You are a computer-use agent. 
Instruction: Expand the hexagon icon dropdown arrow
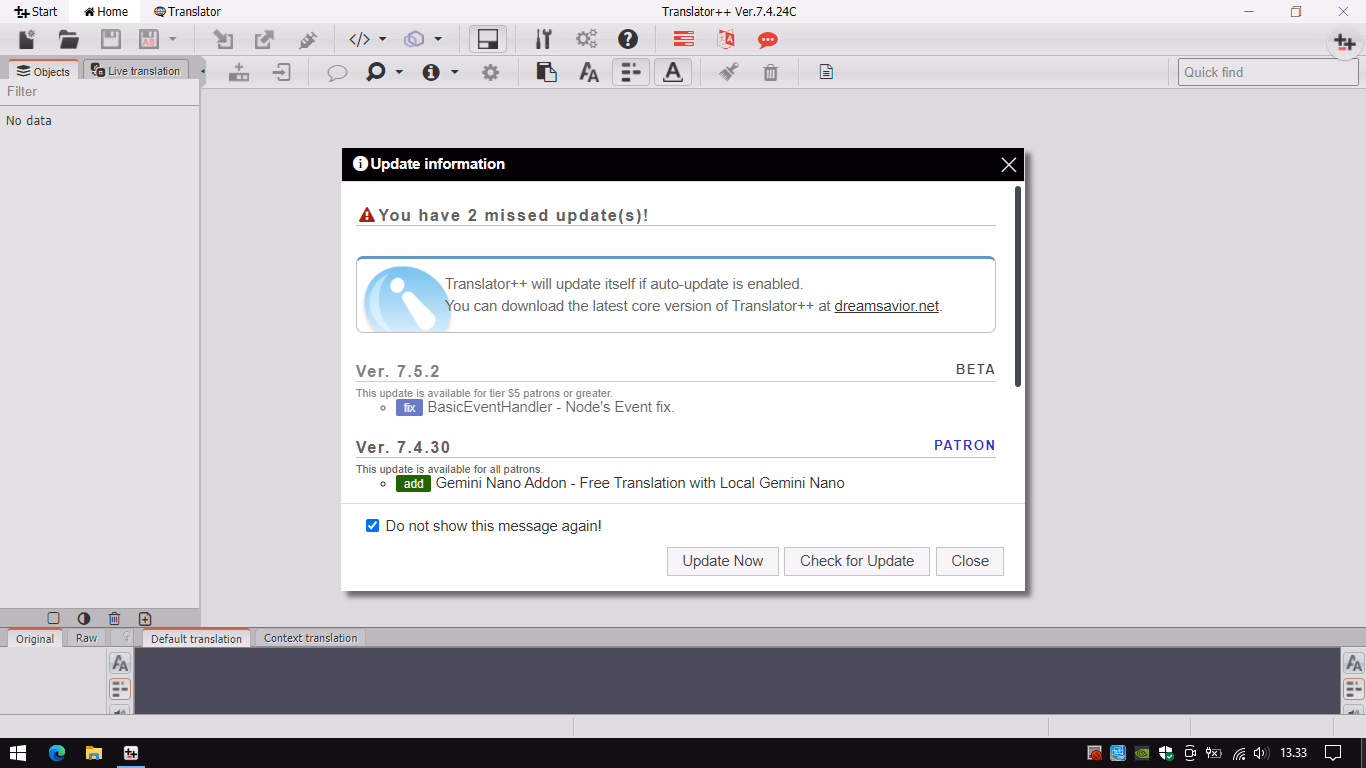[438, 40]
